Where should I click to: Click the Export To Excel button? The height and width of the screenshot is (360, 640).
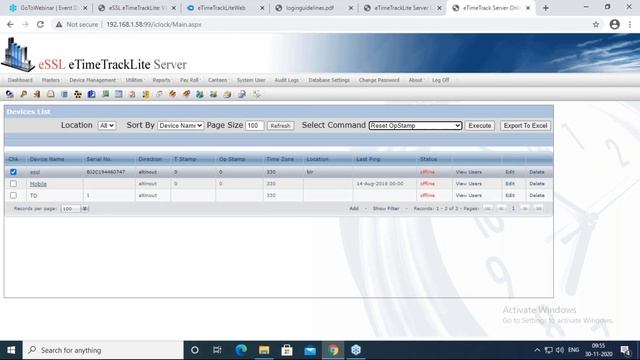tap(525, 126)
